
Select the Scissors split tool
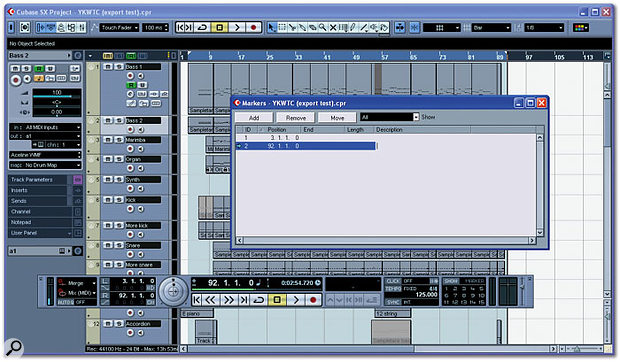point(292,27)
